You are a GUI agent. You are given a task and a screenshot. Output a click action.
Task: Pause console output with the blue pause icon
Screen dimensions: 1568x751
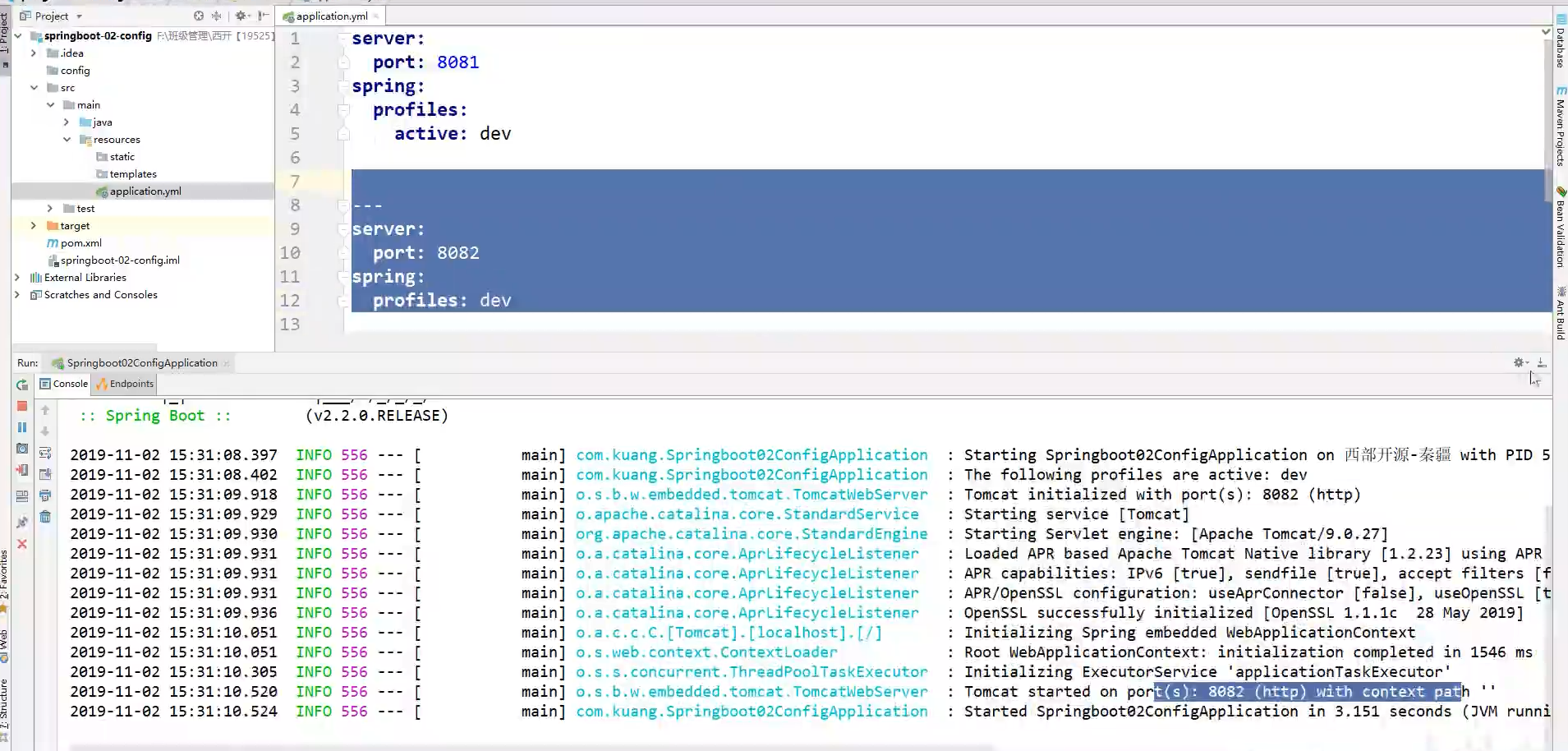22,427
